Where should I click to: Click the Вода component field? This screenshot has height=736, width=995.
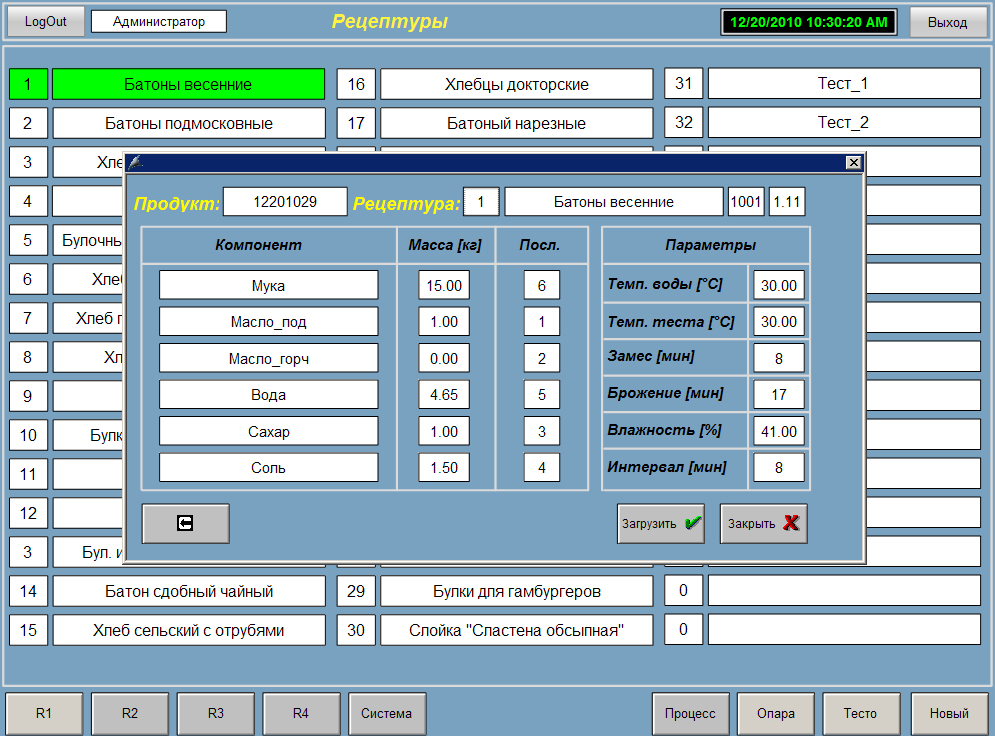pos(268,395)
